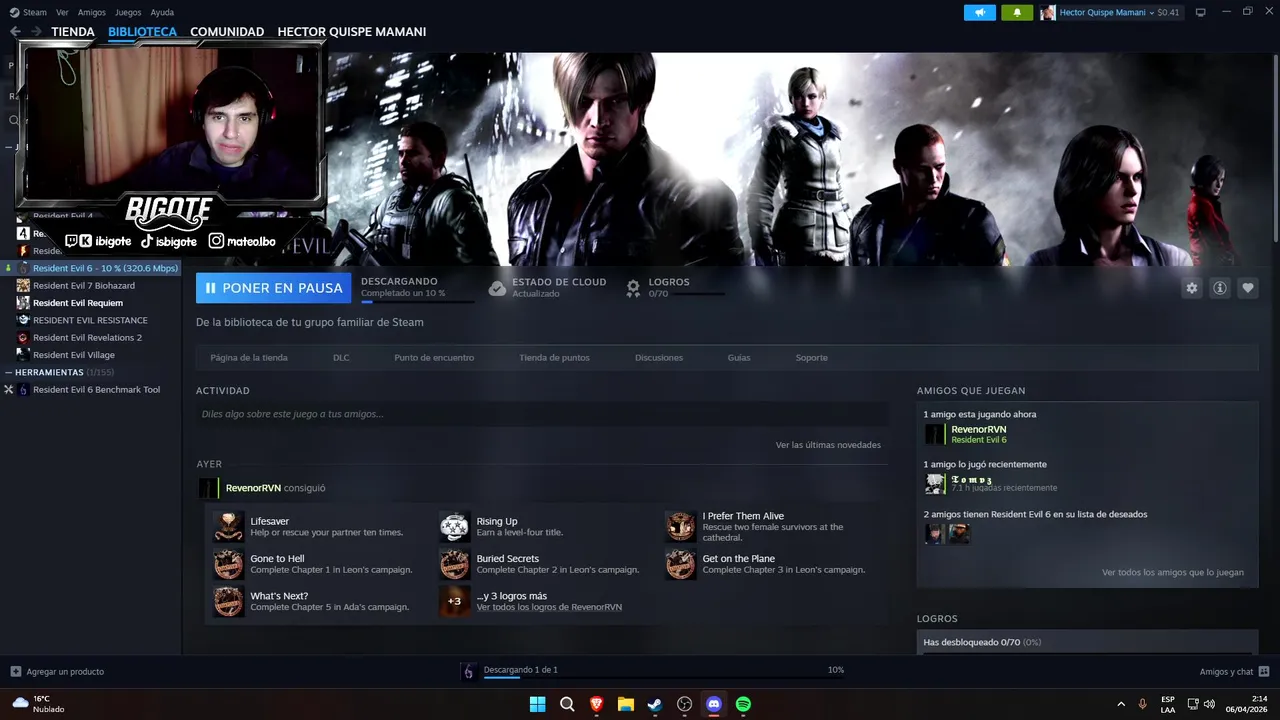Go to the BIBLIOTECA tab
1280x720 pixels.
(142, 32)
